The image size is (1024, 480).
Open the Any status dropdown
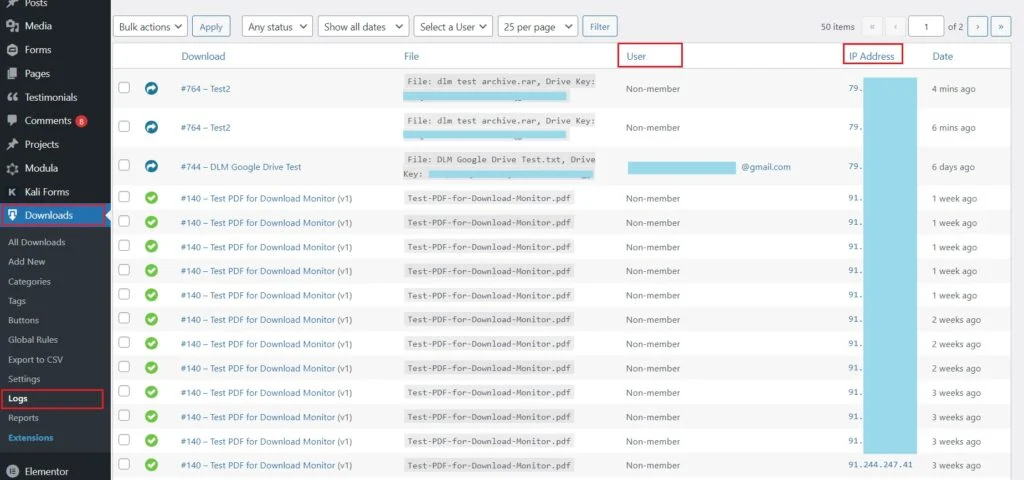[x=277, y=27]
